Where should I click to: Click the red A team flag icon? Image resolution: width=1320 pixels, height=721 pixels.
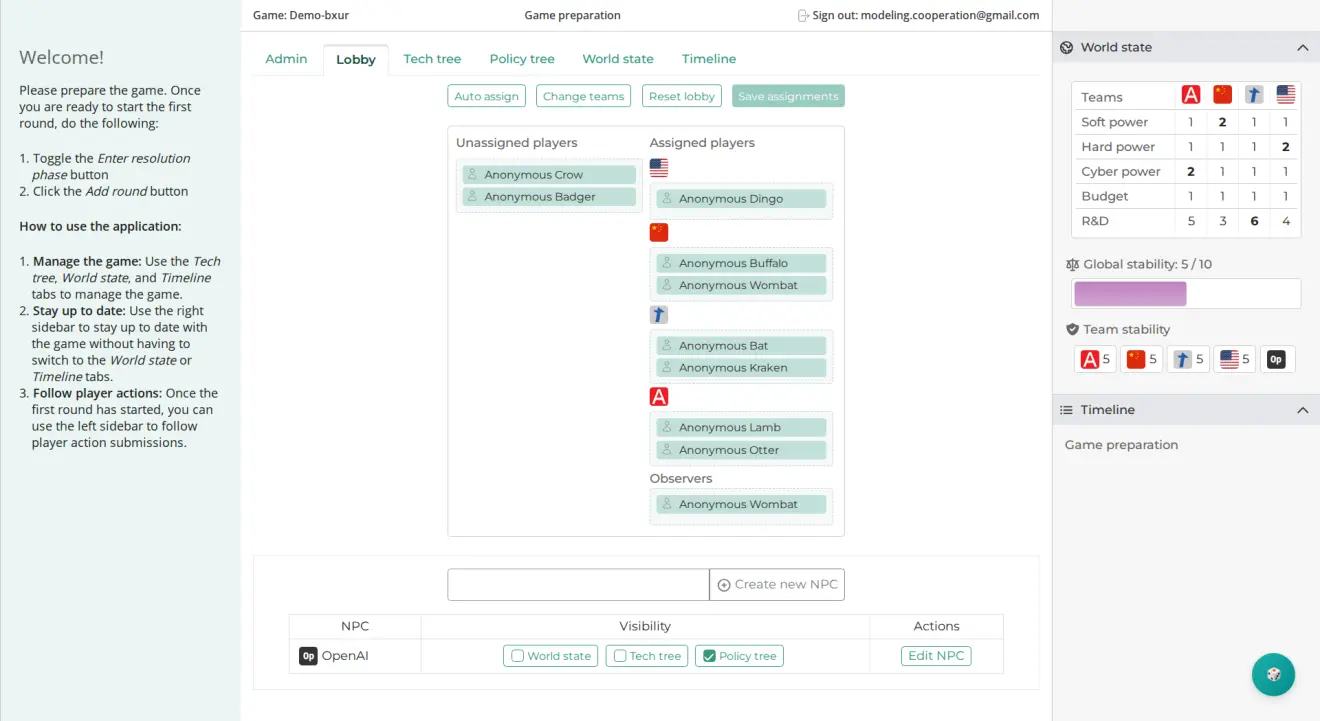click(x=659, y=396)
